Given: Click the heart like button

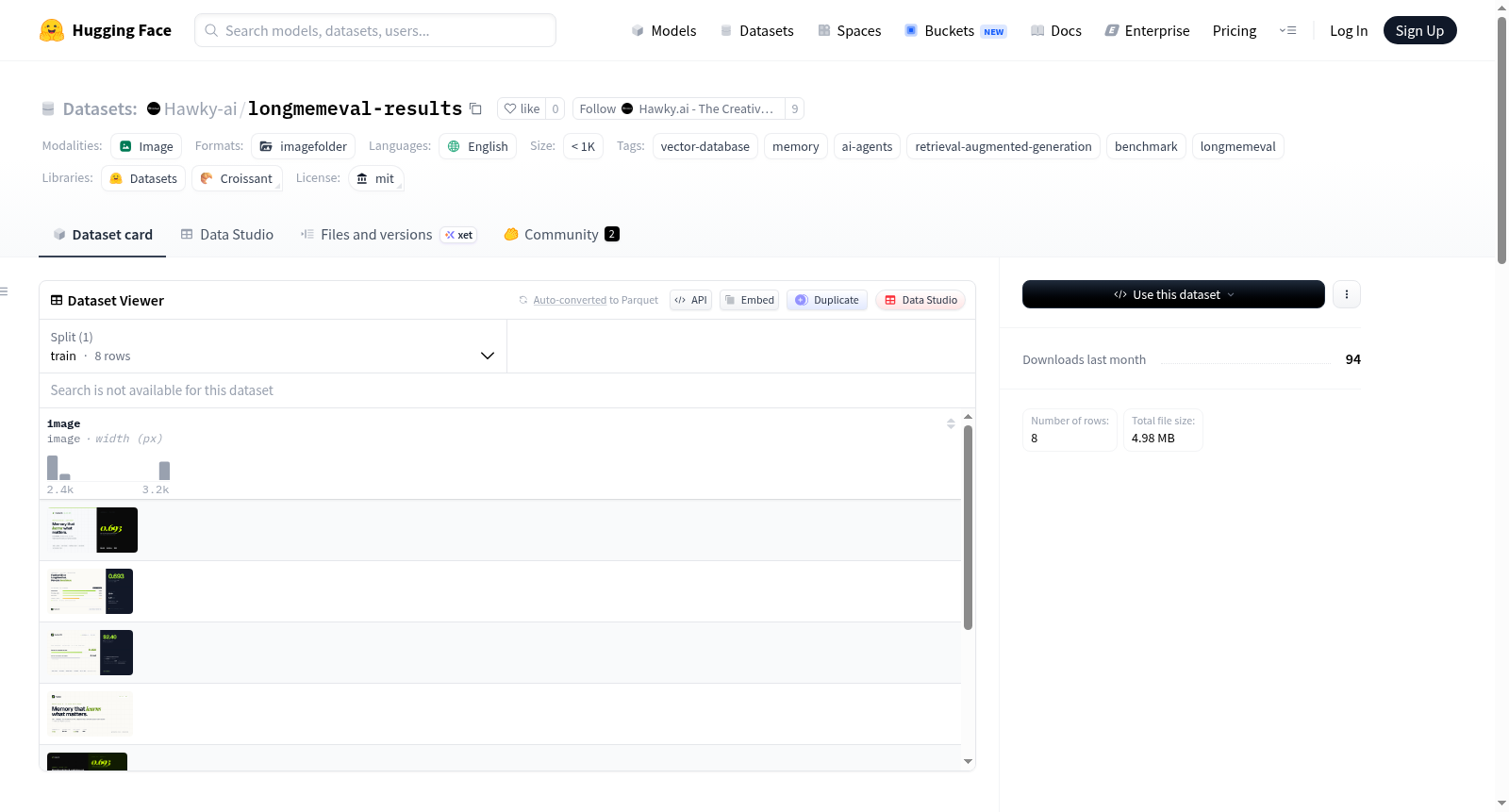Looking at the screenshot, I should [522, 108].
